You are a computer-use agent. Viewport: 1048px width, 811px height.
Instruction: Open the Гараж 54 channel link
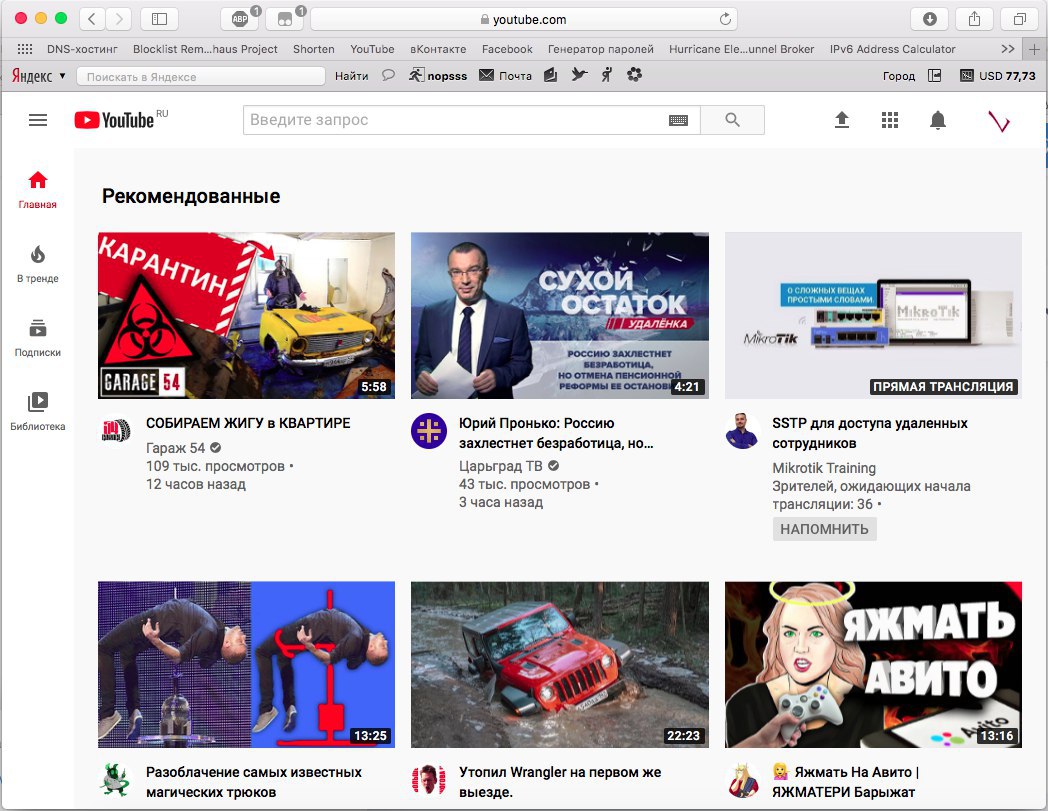175,448
